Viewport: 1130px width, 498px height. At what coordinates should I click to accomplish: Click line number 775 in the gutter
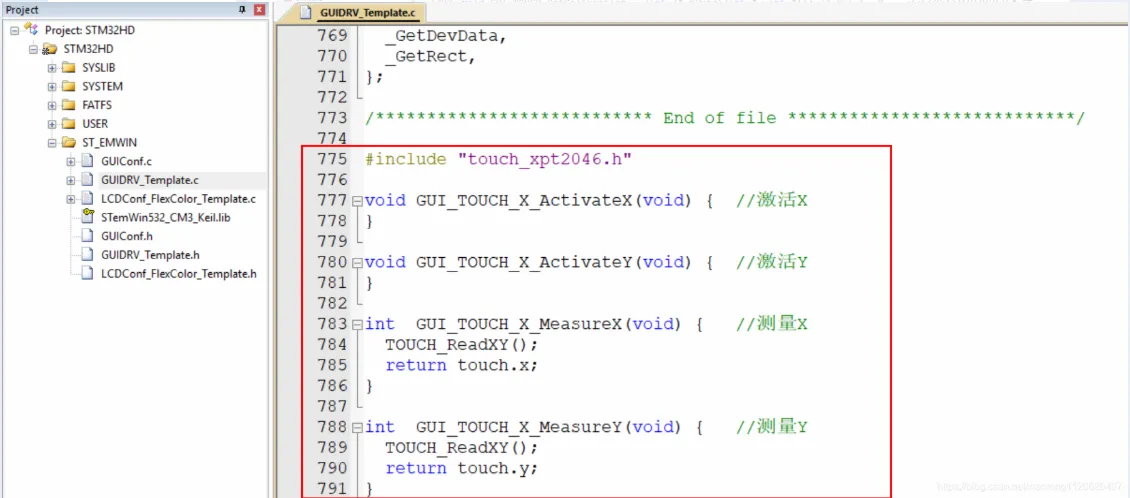pos(332,159)
